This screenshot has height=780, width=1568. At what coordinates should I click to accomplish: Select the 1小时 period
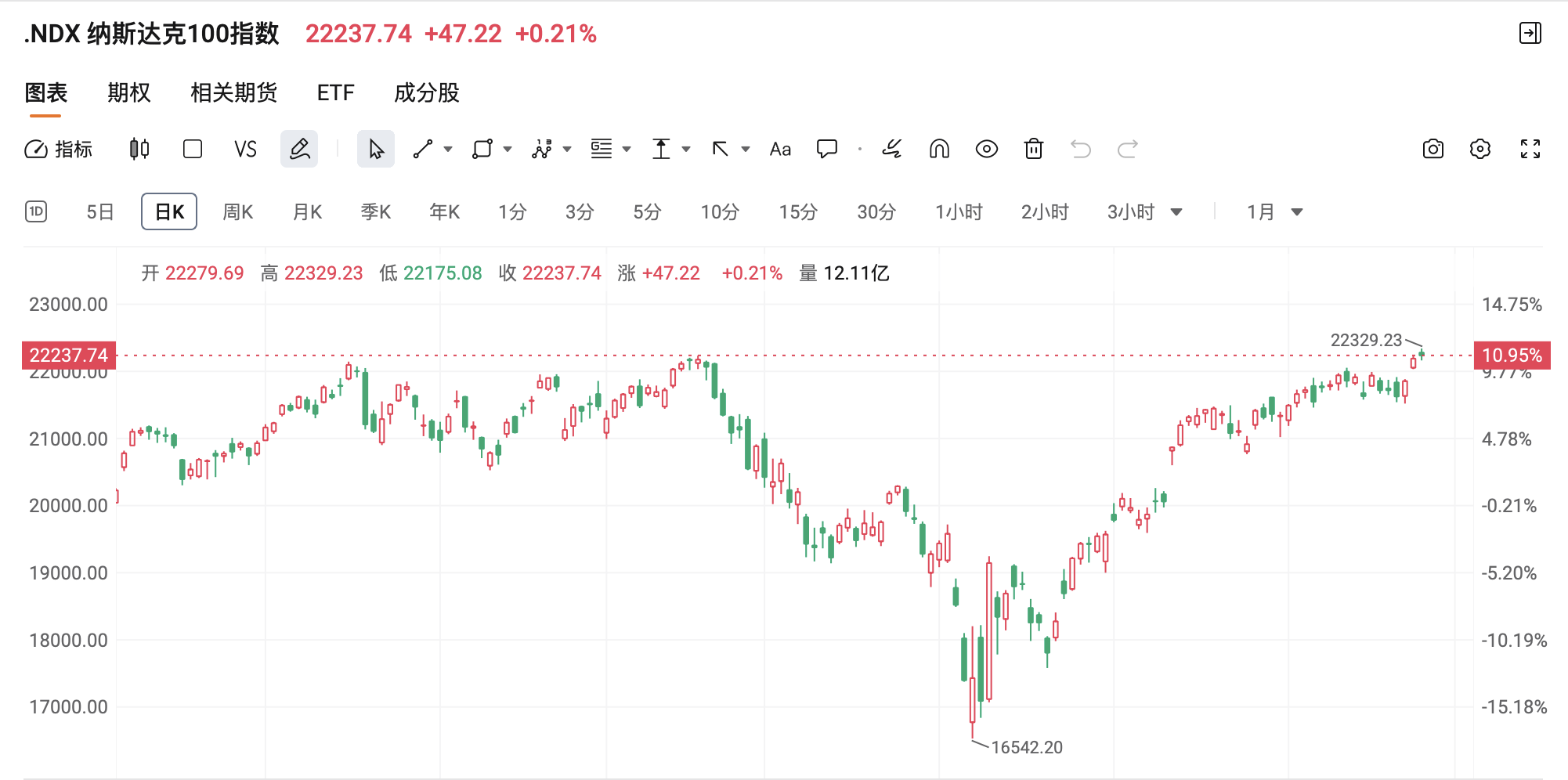pyautogui.click(x=959, y=212)
